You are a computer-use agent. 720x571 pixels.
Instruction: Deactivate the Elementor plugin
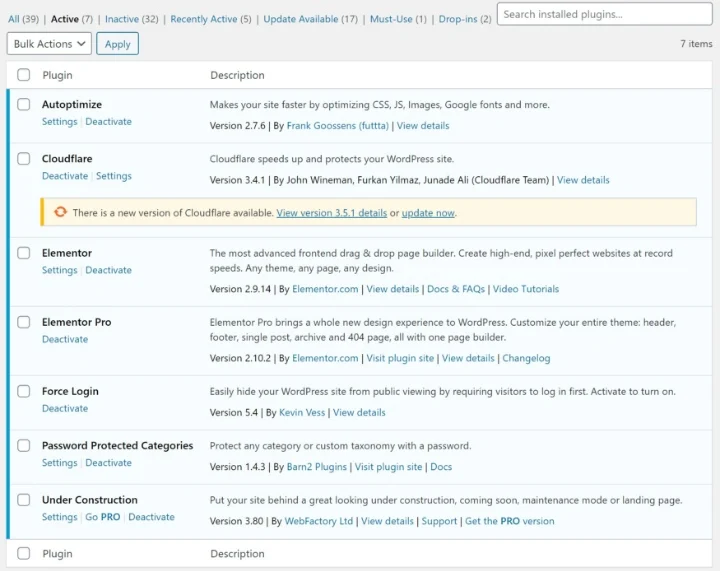(108, 270)
